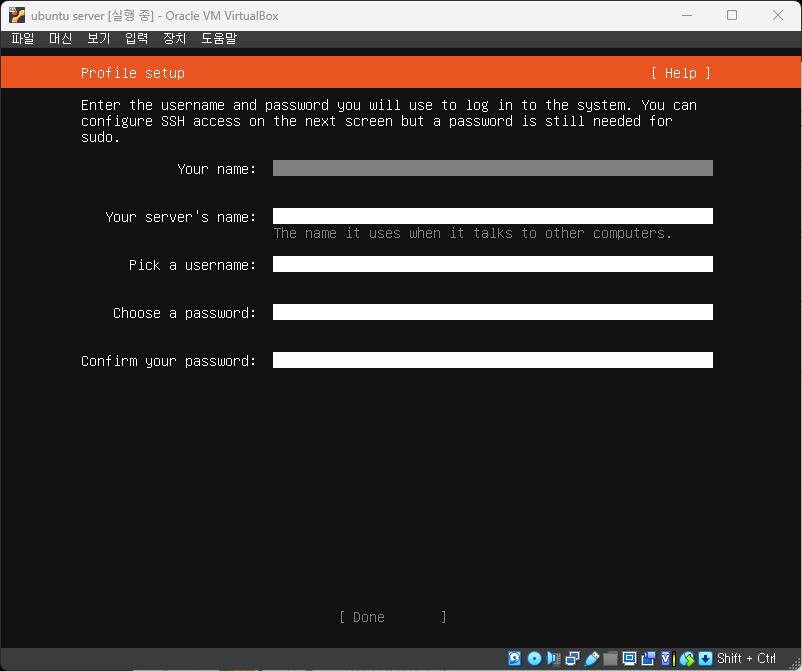Image resolution: width=802 pixels, height=671 pixels.
Task: Open the 도움말 menu
Action: click(x=219, y=38)
